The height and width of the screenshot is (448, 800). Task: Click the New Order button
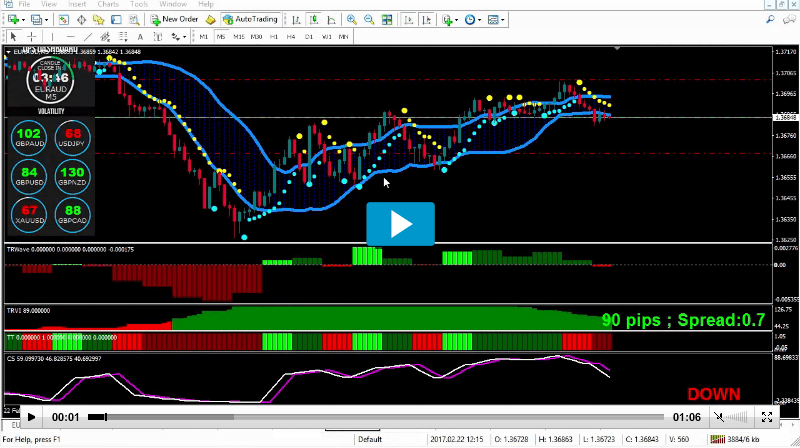pos(174,19)
